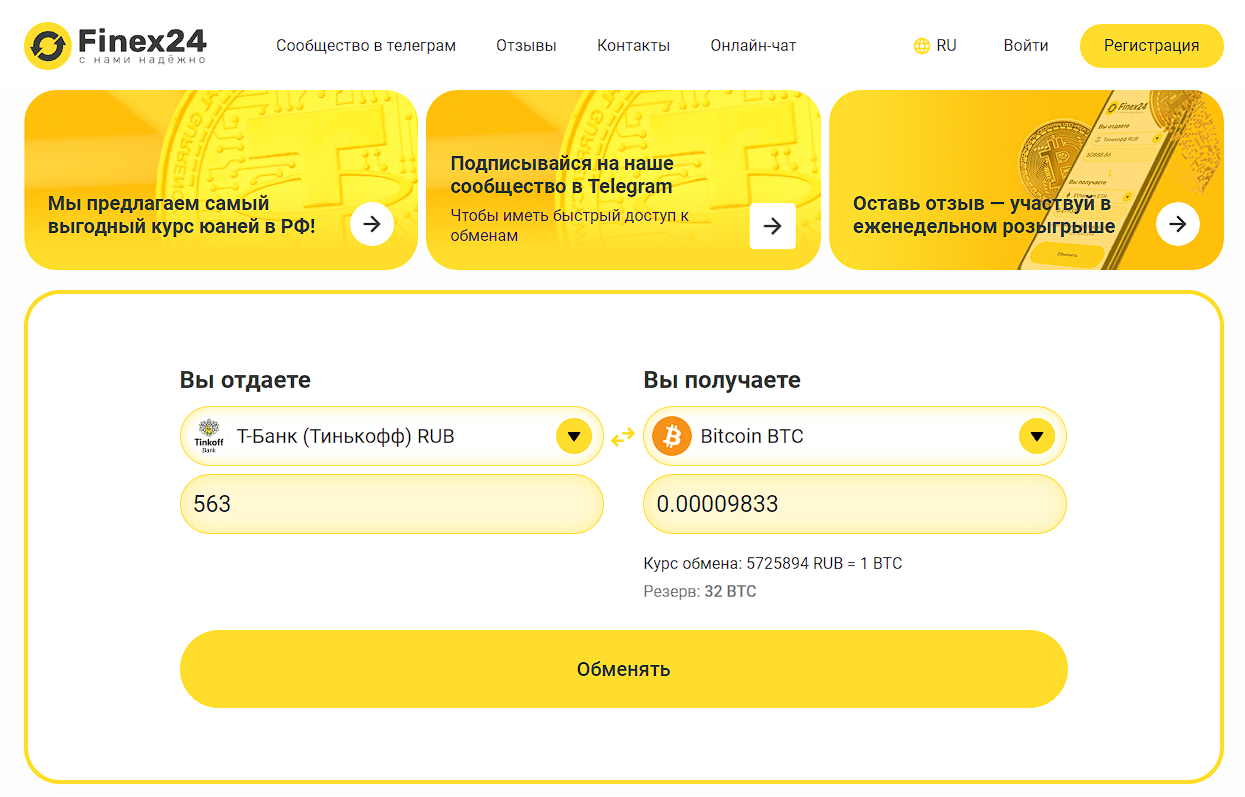The image size is (1245, 797).
Task: Click the globe language icon
Action: pos(922,46)
